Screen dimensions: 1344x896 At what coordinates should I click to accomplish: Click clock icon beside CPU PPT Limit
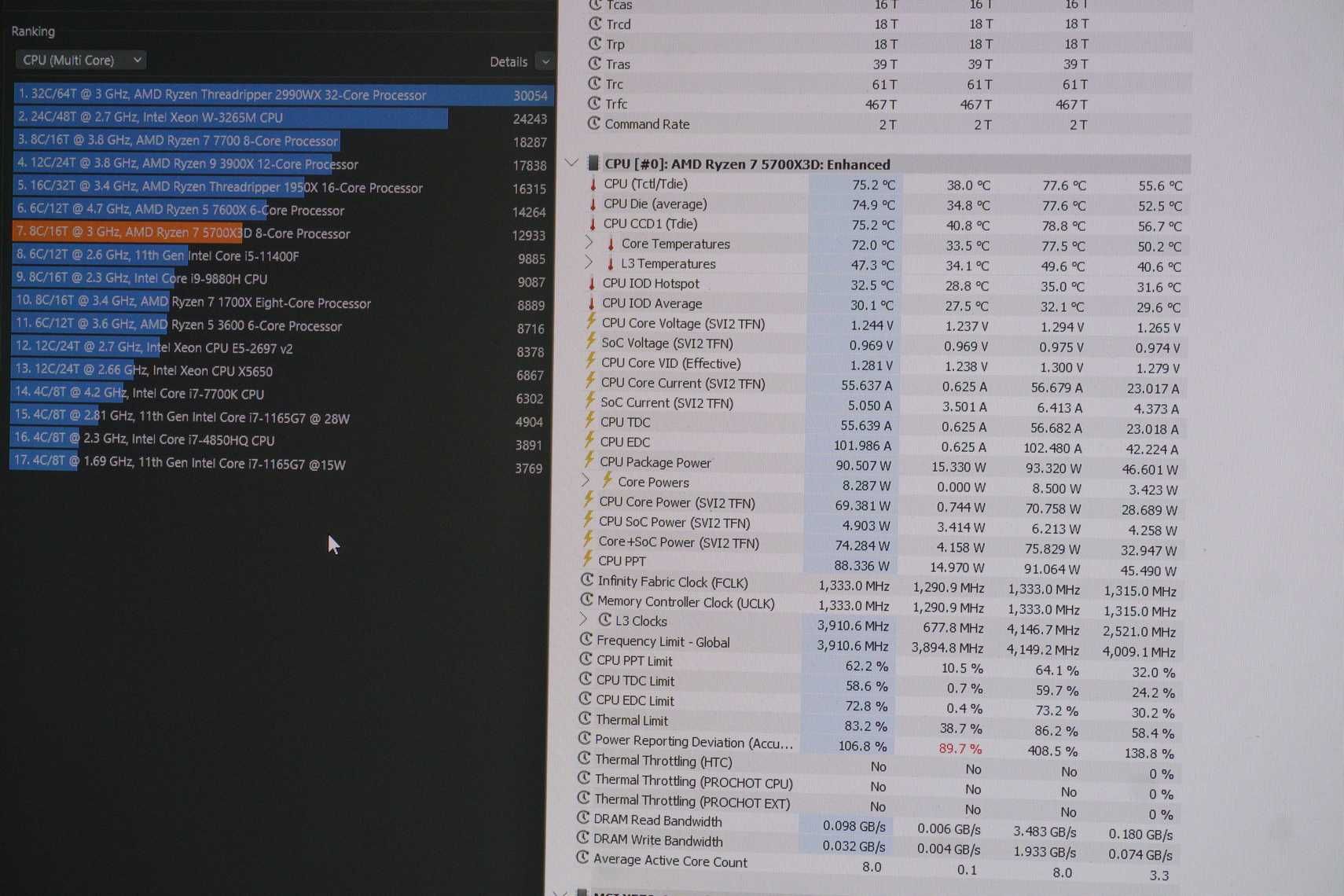click(586, 659)
